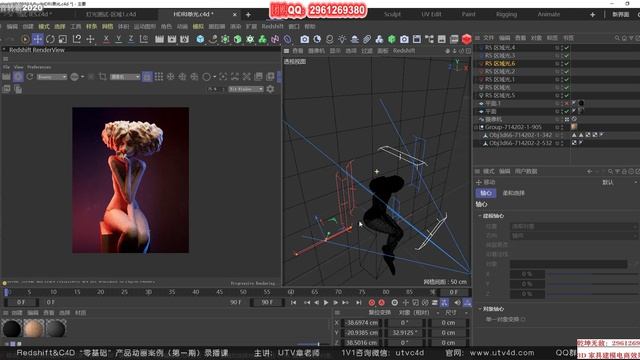Open RenderView File menu
640x360 pixels.
click(x=6, y=67)
